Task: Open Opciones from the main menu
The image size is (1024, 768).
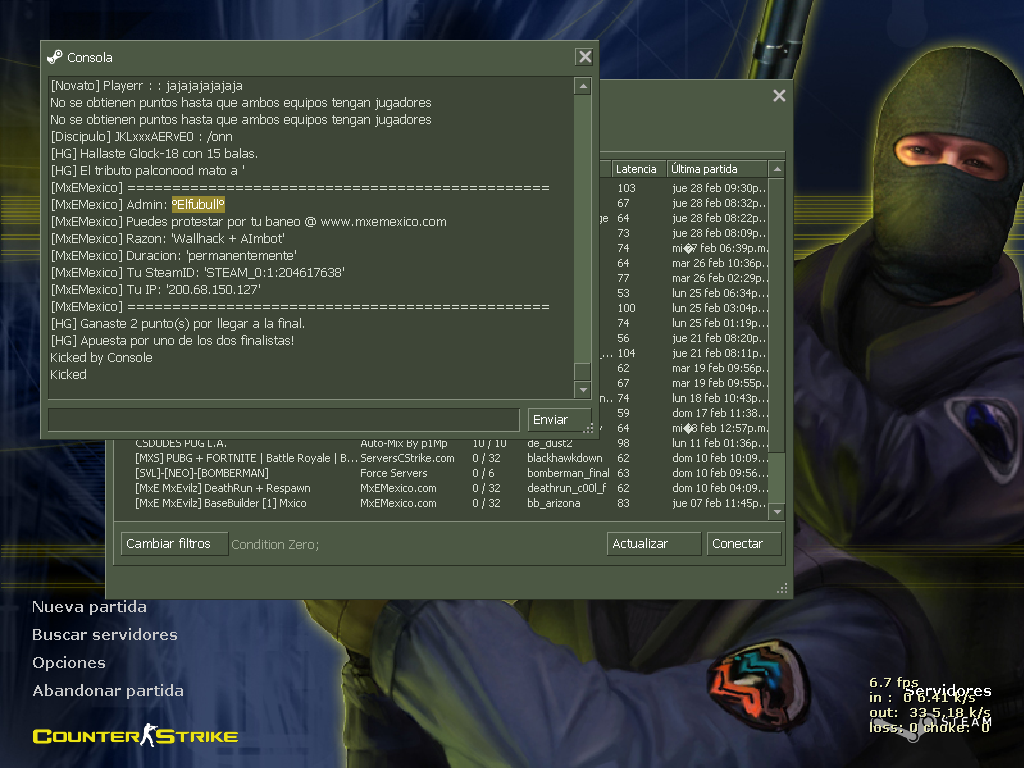Action: click(x=69, y=663)
